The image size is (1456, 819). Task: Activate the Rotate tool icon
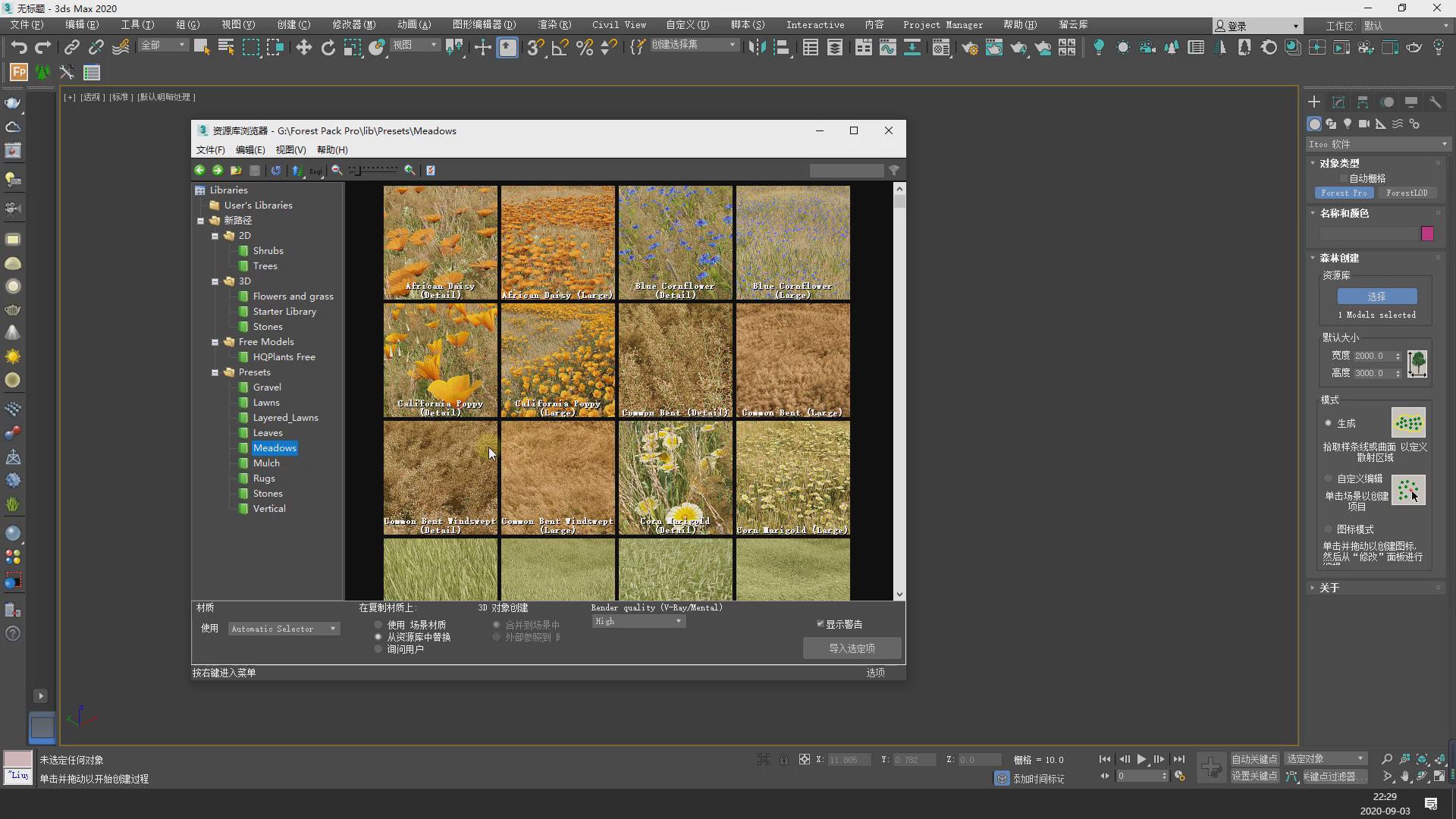(328, 48)
